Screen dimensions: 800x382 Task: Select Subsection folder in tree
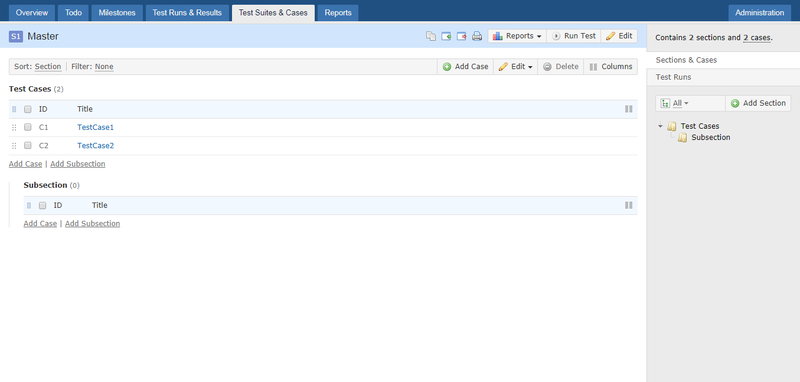tap(711, 138)
